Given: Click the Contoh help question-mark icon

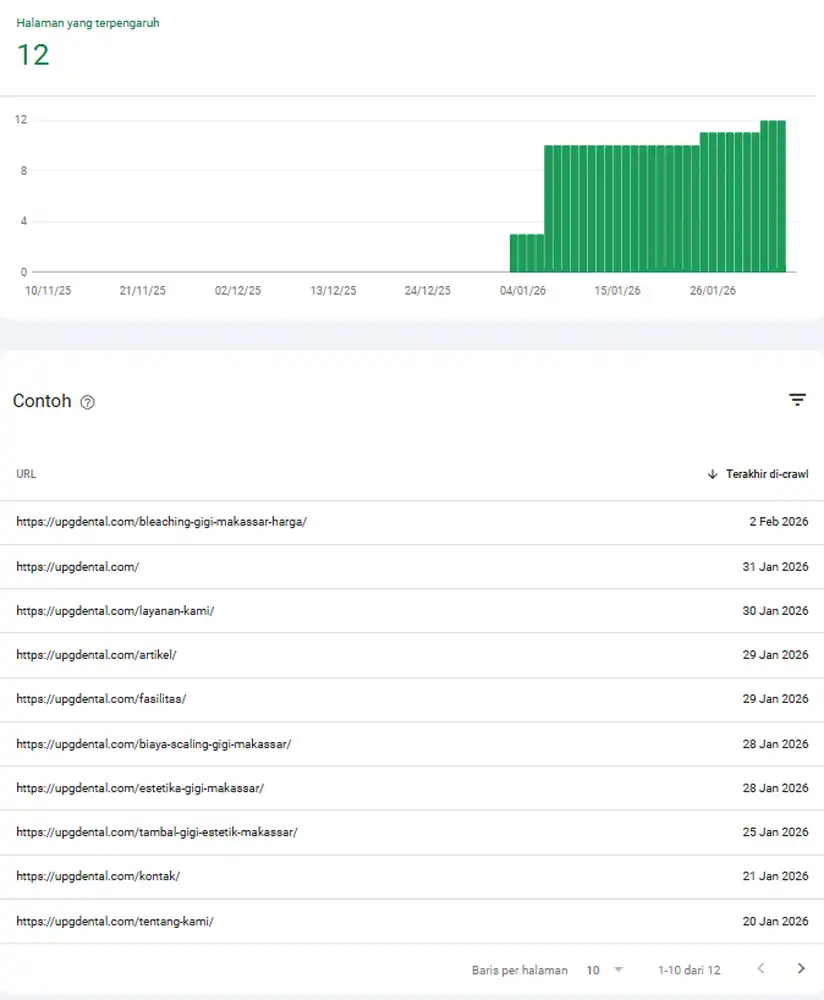Looking at the screenshot, I should 87,402.
